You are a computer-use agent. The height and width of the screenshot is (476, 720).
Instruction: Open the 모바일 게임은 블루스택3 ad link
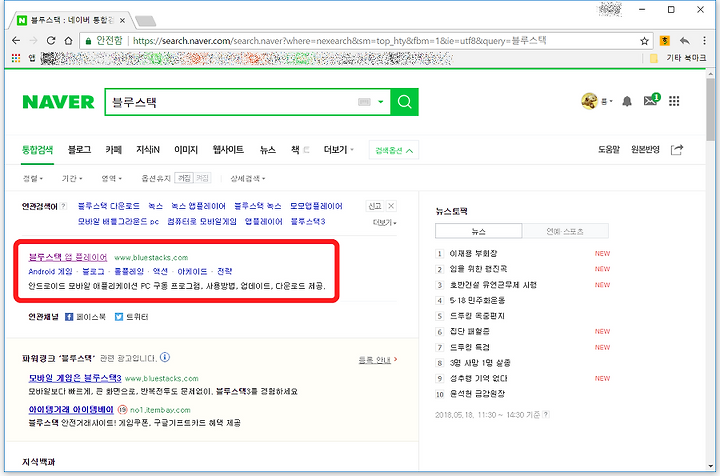[x=75, y=378]
